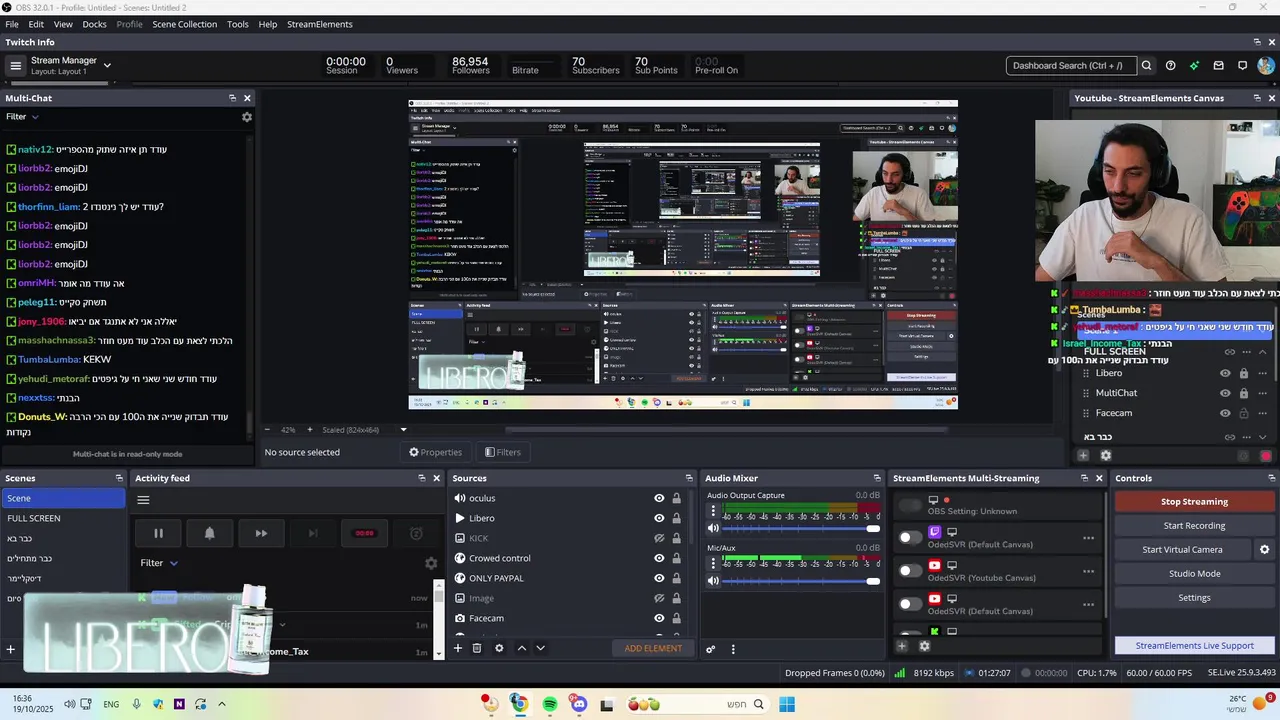Open Twitch OdedSVR row three-dot menu
This screenshot has width=1280, height=720.
coord(1088,538)
